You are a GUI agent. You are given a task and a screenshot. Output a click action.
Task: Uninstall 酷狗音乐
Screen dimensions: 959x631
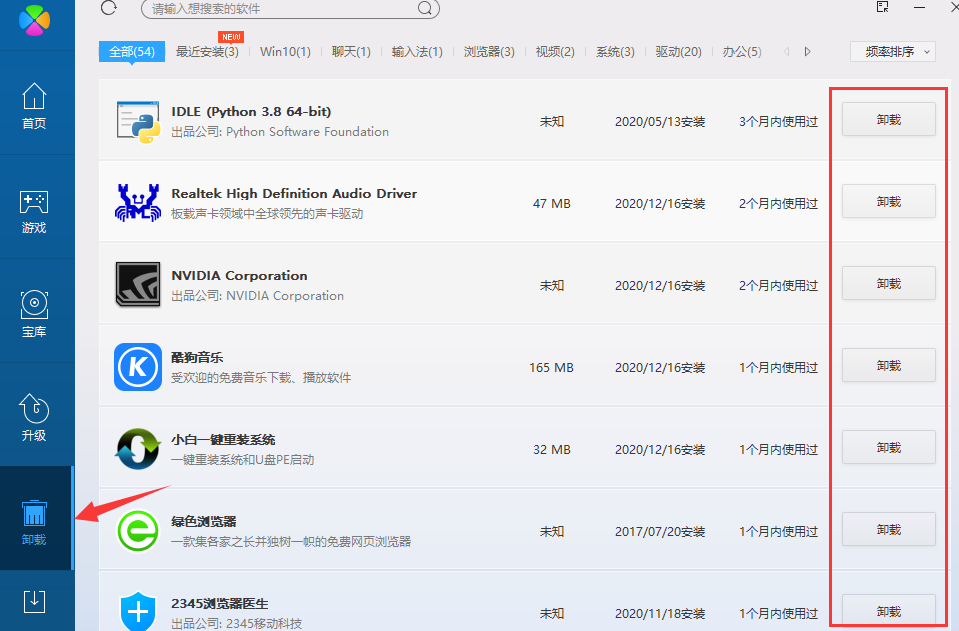889,365
